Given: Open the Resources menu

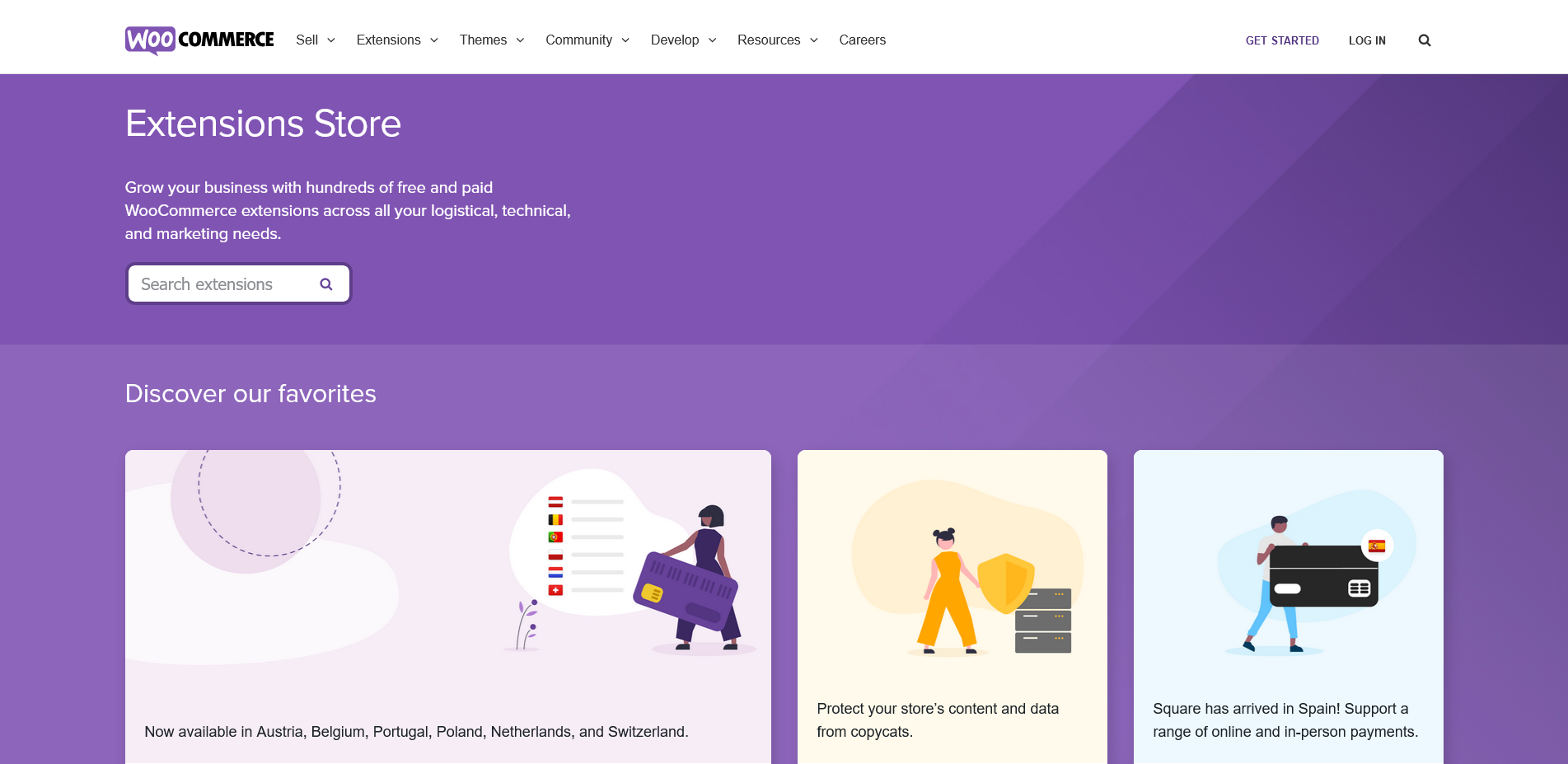Looking at the screenshot, I should (777, 40).
